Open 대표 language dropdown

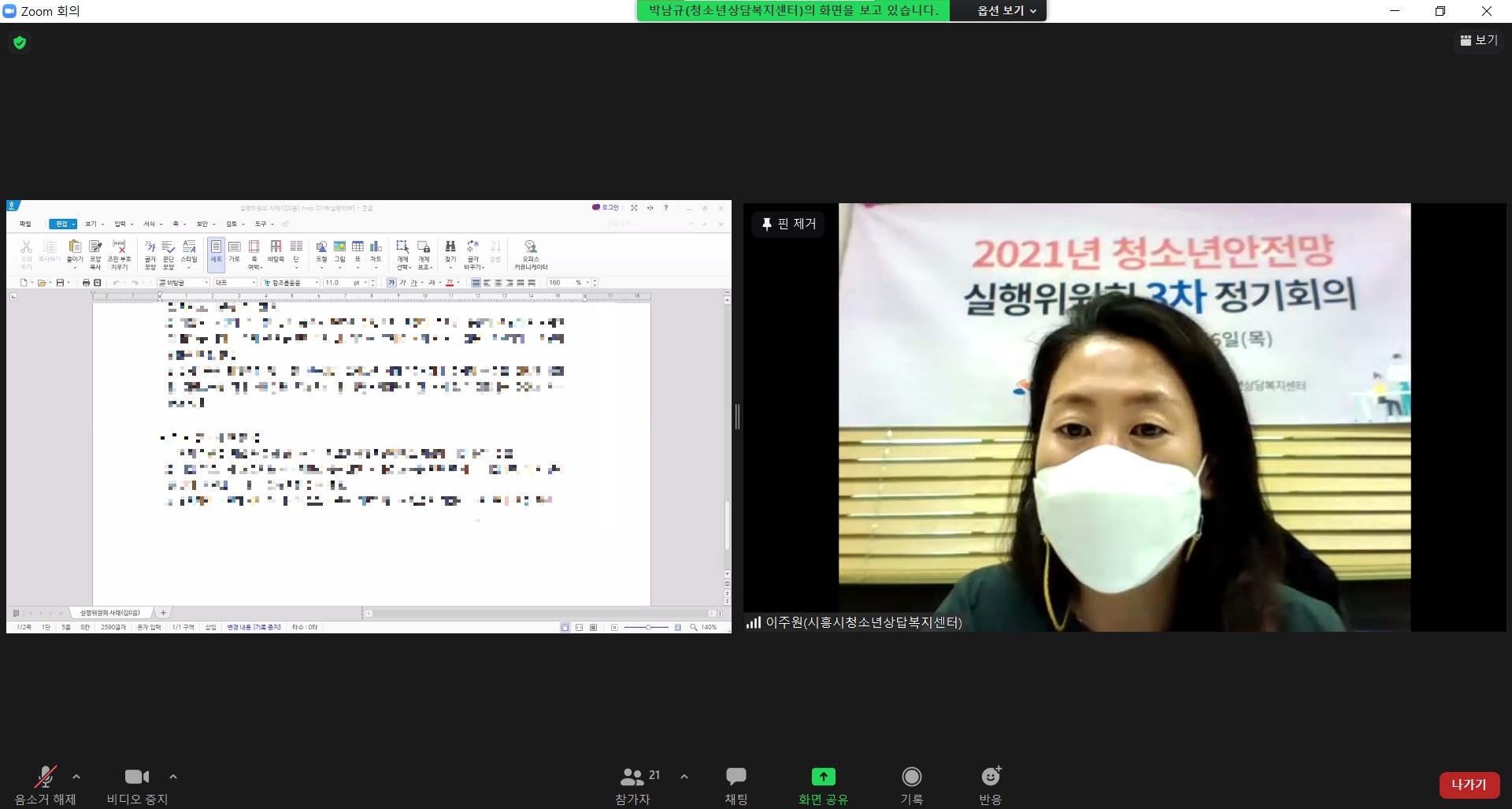tap(235, 283)
